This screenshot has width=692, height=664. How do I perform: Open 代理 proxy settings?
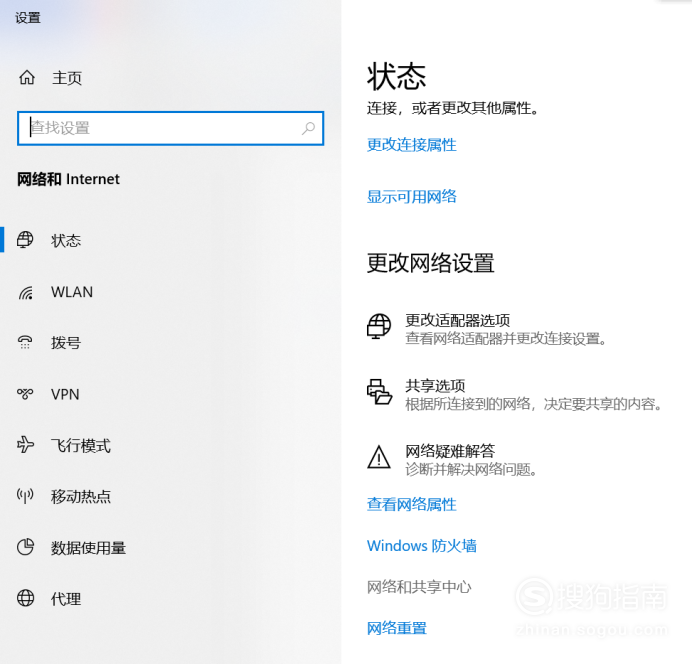pyautogui.click(x=66, y=599)
